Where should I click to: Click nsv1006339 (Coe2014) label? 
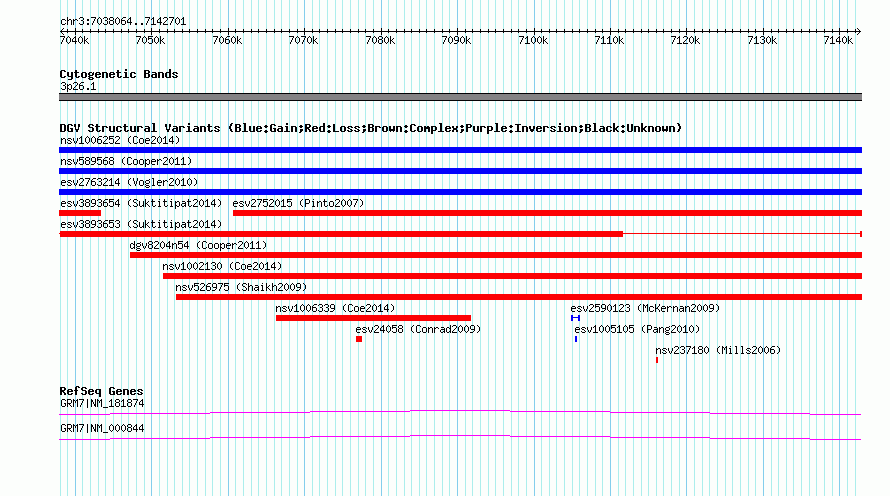tap(335, 308)
